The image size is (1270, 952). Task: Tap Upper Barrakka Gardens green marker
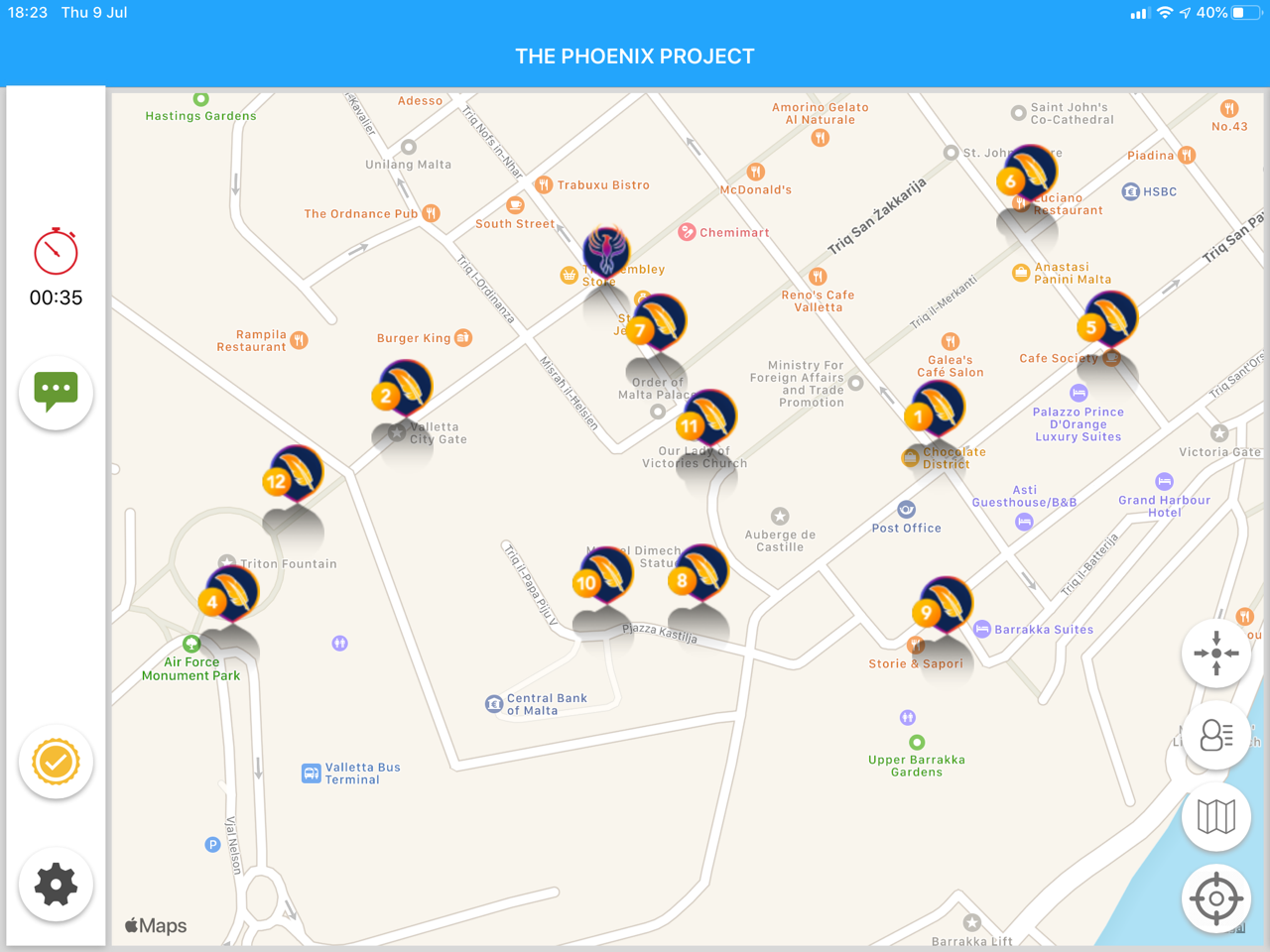(917, 742)
